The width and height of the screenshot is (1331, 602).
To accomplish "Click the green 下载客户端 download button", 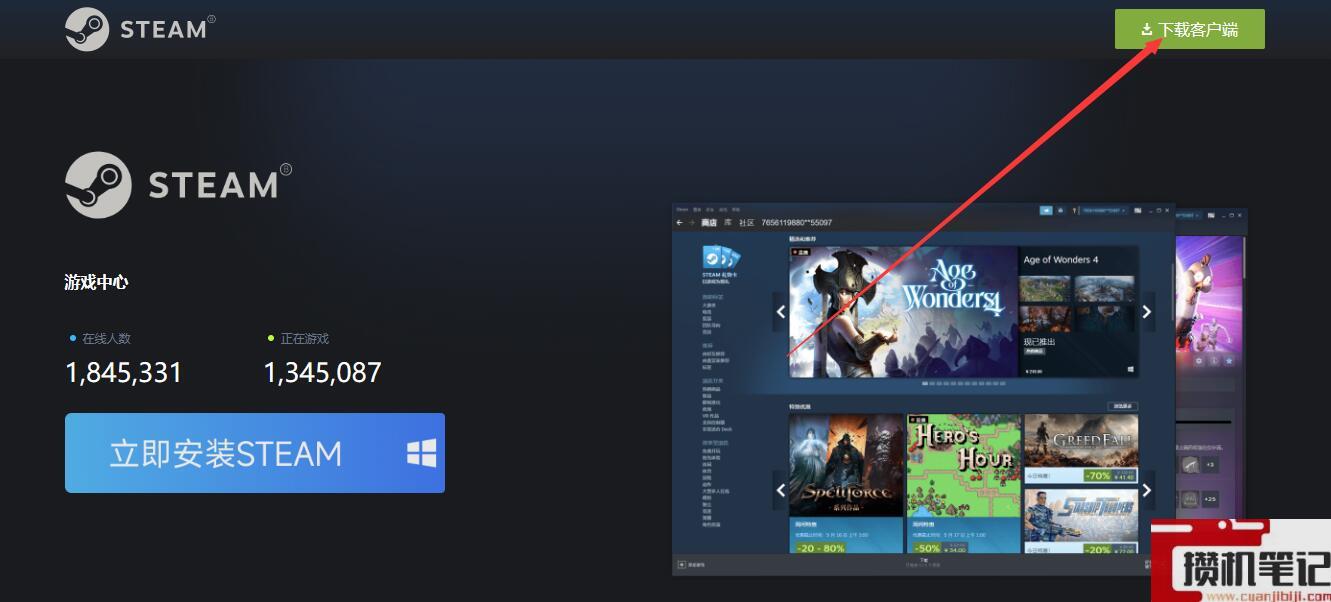I will 1189,29.
